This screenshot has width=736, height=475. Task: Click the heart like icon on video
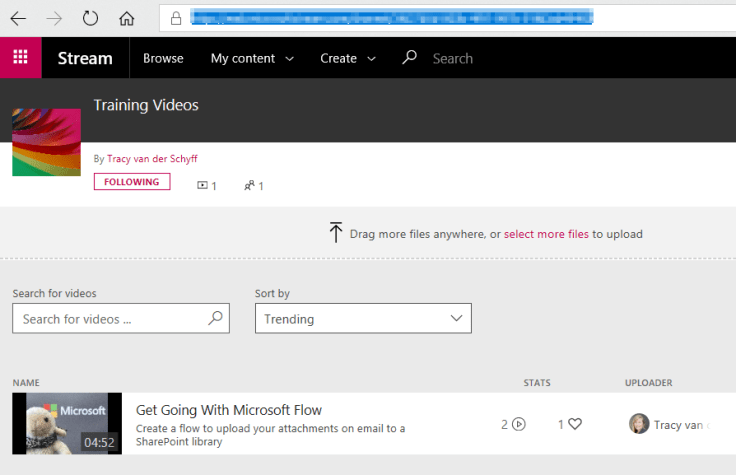(x=575, y=424)
